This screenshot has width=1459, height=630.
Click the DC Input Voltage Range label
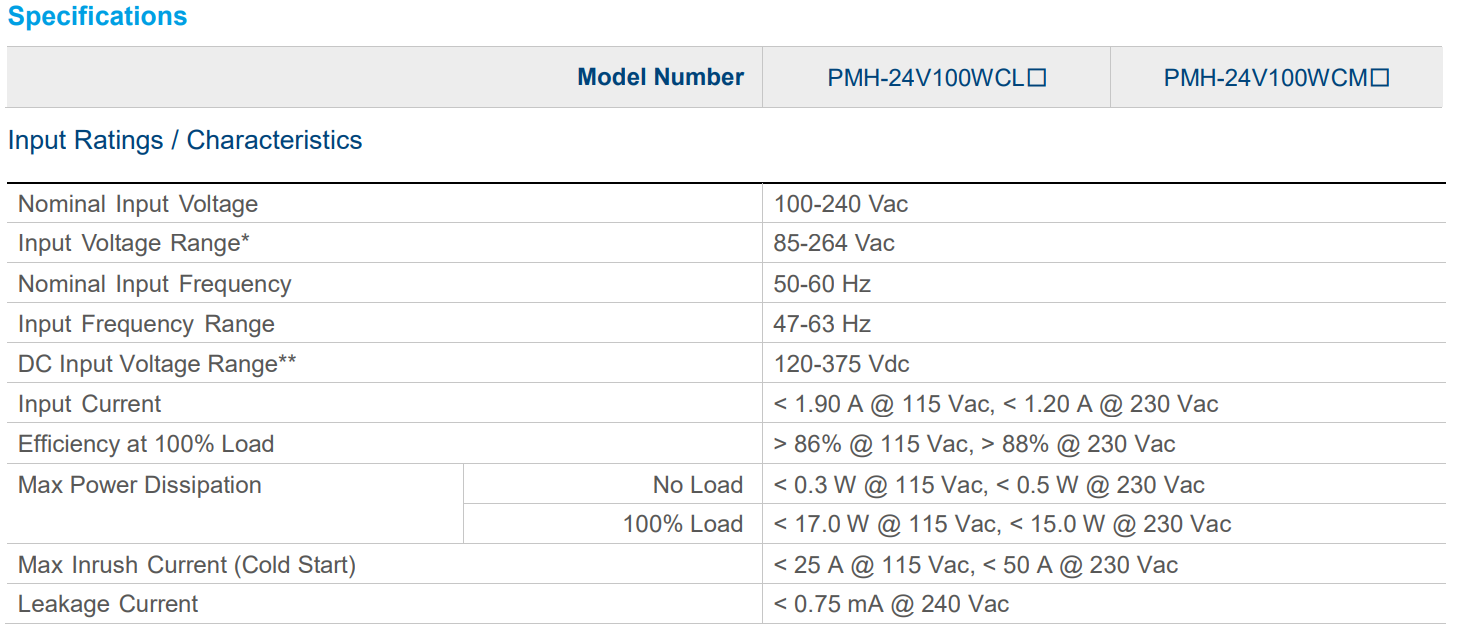157,364
